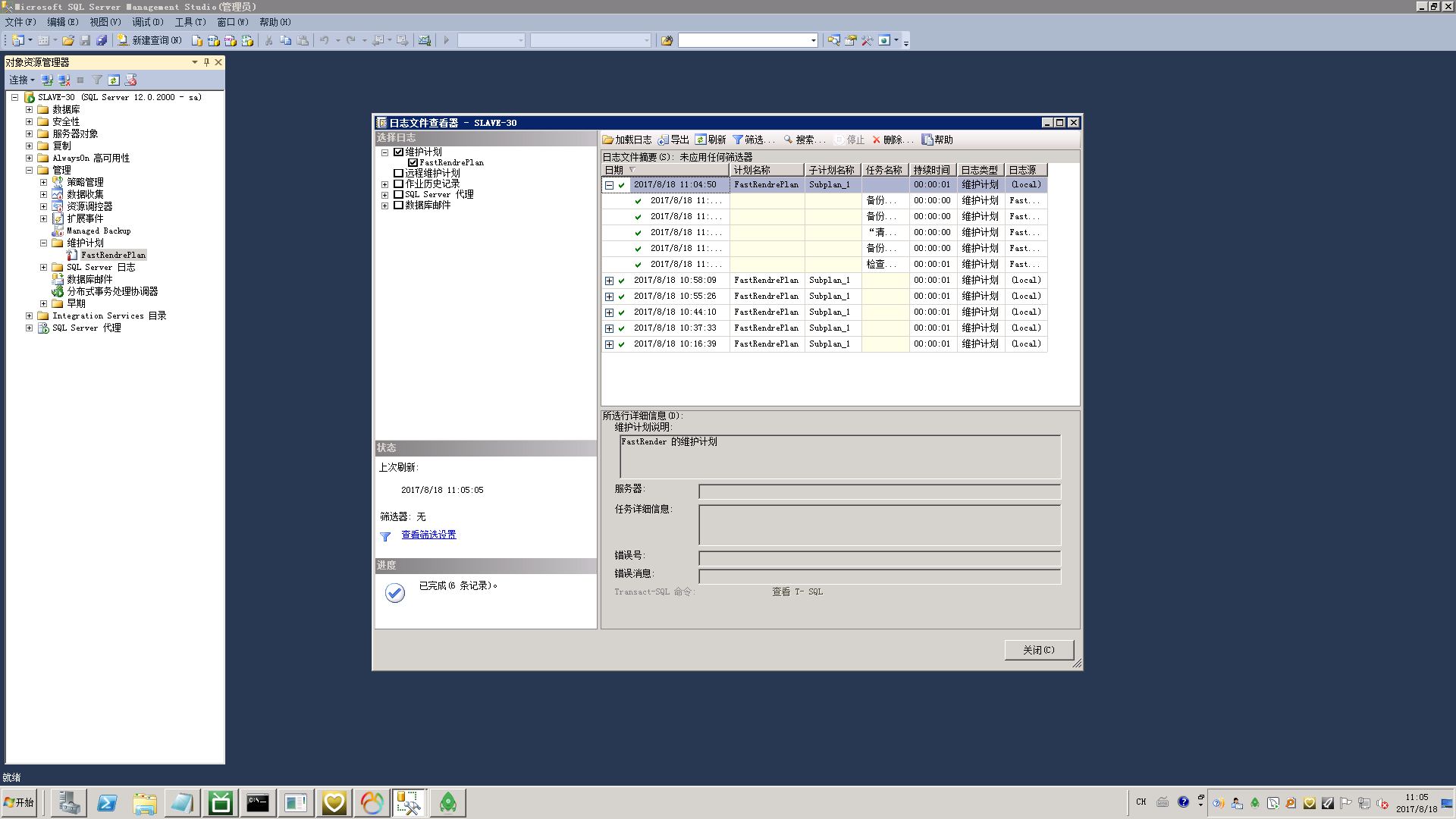Click 加载日志 (Load Log) in log viewer
This screenshot has height=819, width=1456.
click(627, 140)
